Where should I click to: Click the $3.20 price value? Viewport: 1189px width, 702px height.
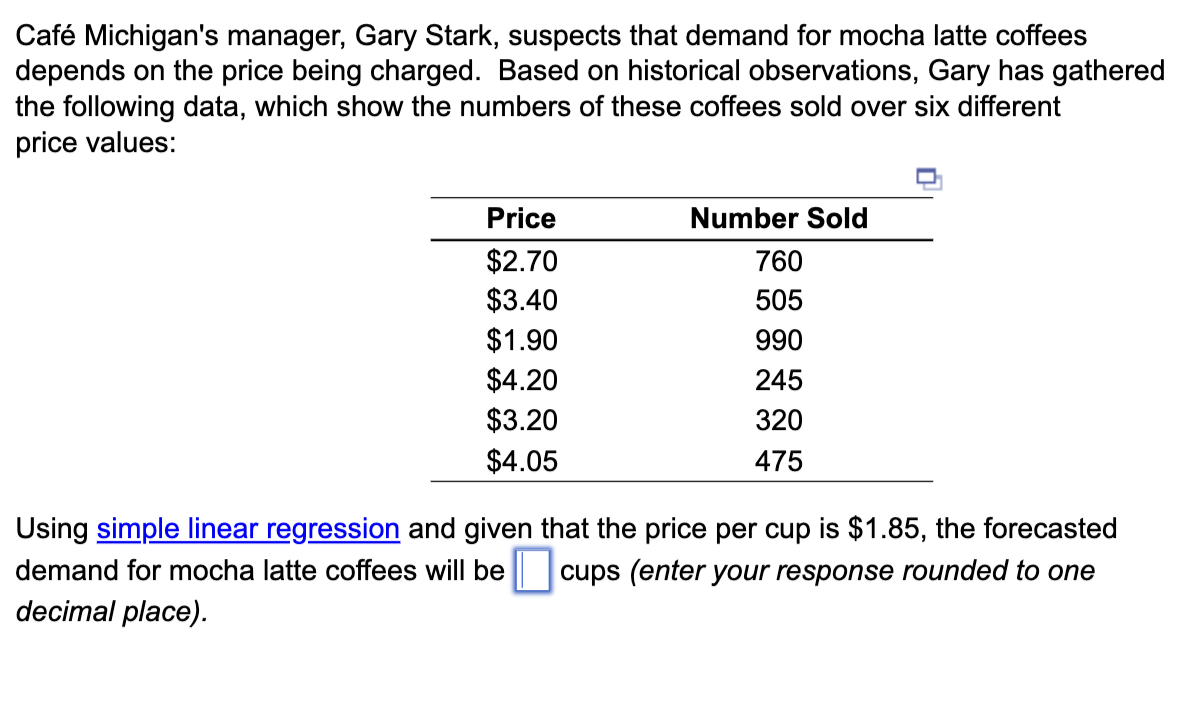point(521,420)
